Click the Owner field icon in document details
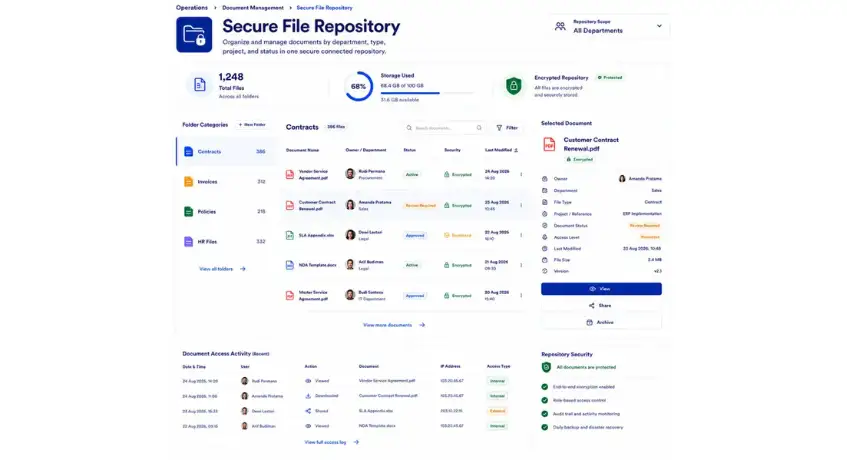Viewport: 847px width, 460px height. [544, 179]
